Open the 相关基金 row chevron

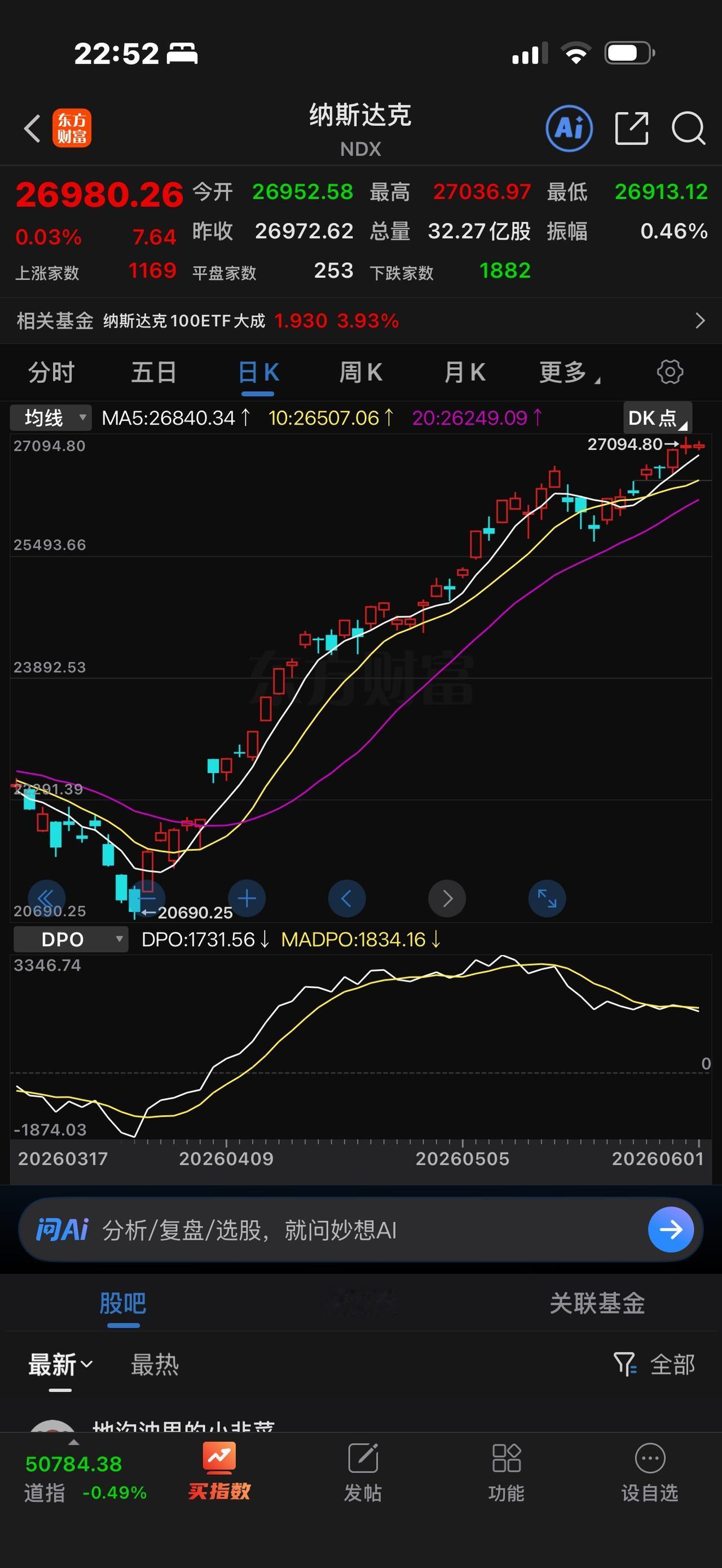(700, 321)
